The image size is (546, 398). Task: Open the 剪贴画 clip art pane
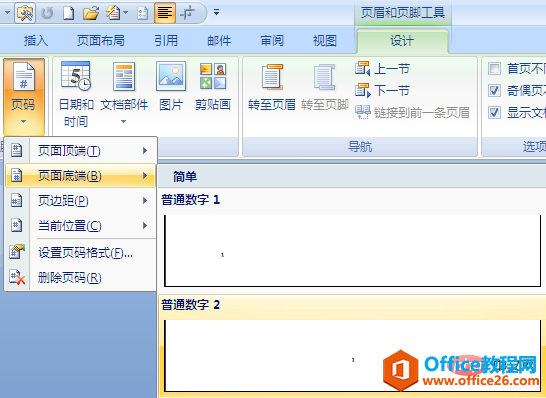point(213,86)
